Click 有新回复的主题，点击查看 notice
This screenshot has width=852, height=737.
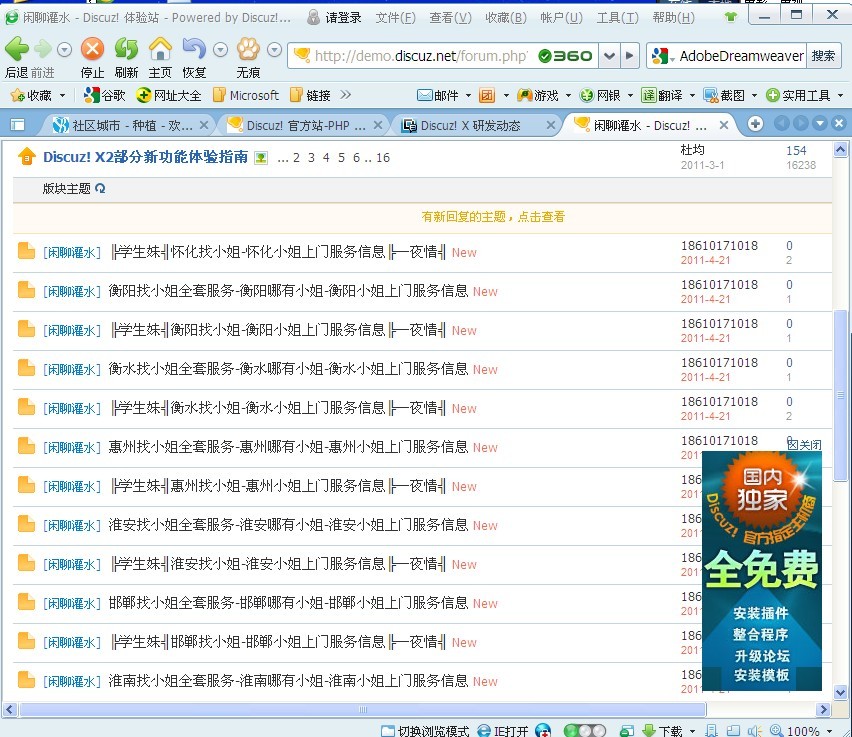point(493,217)
